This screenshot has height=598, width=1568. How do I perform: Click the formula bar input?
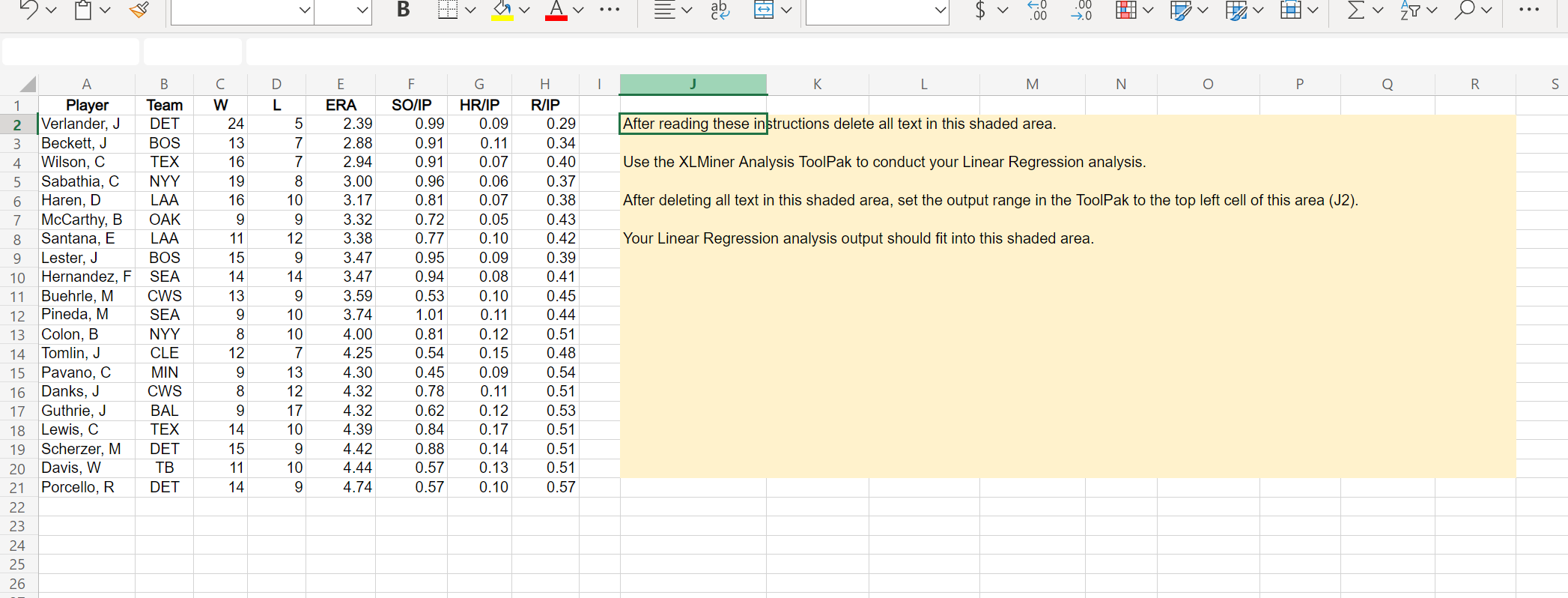(x=906, y=52)
